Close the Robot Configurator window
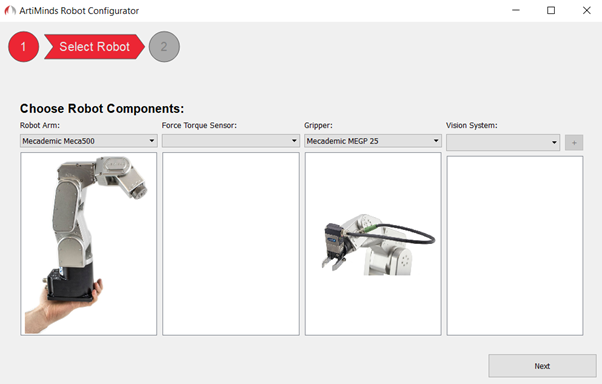Image resolution: width=602 pixels, height=384 pixels. tap(587, 10)
